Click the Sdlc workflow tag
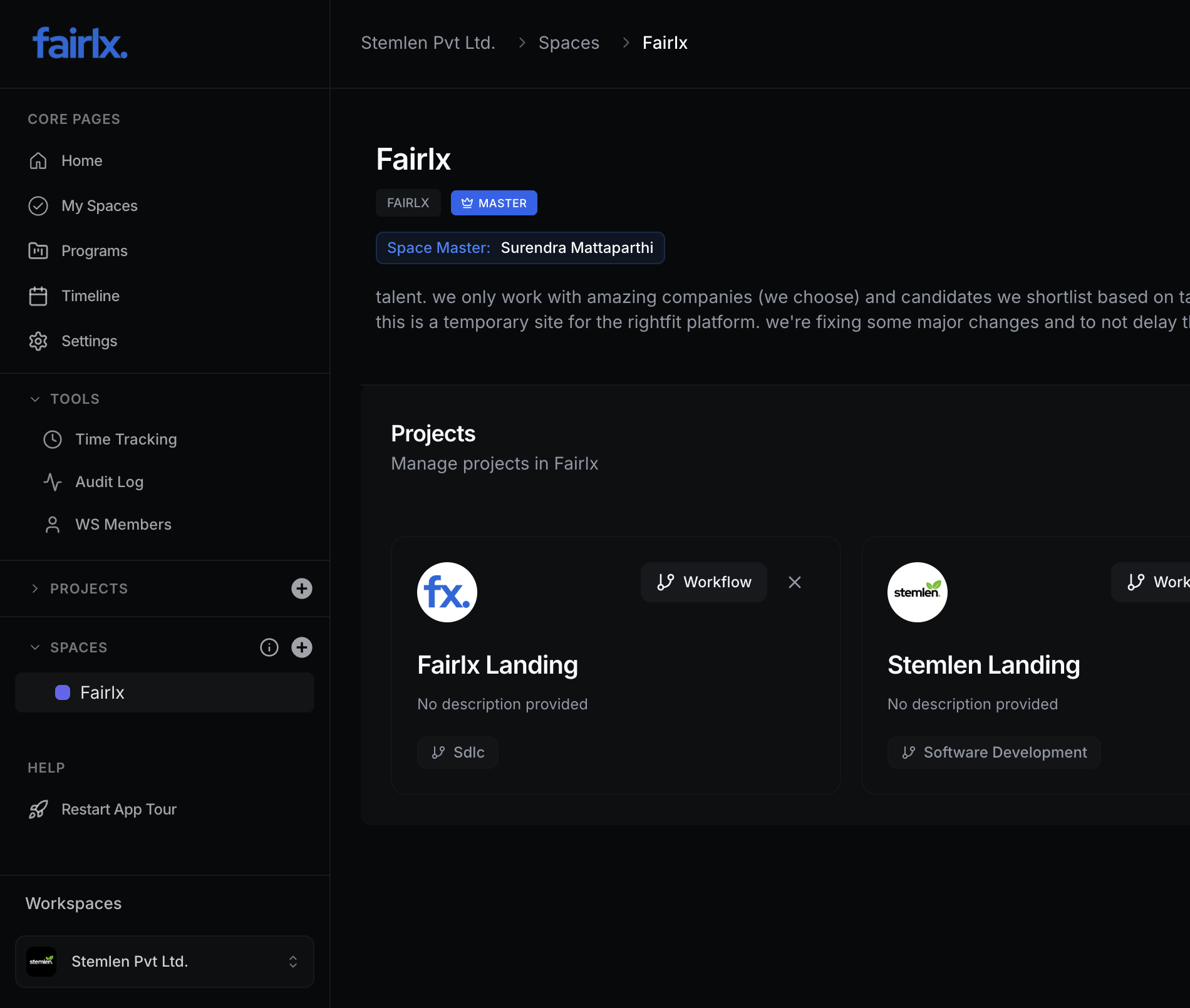Screen dimensions: 1190x1008 458,753
